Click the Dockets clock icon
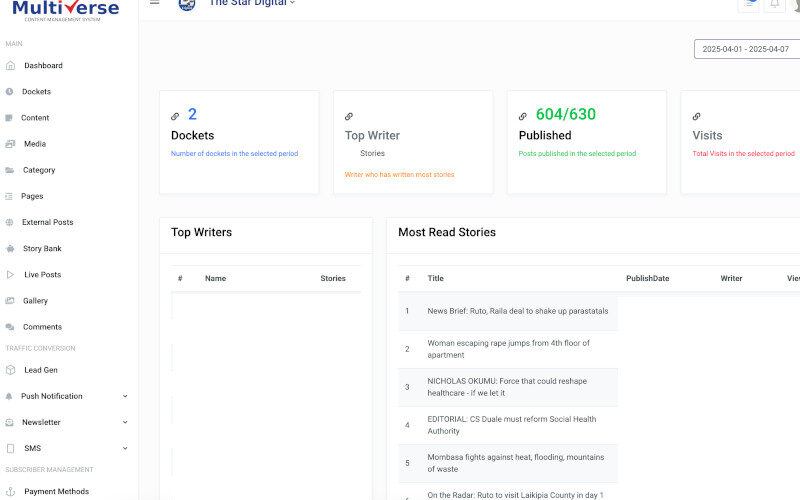Image resolution: width=800 pixels, height=500 pixels. [x=10, y=92]
